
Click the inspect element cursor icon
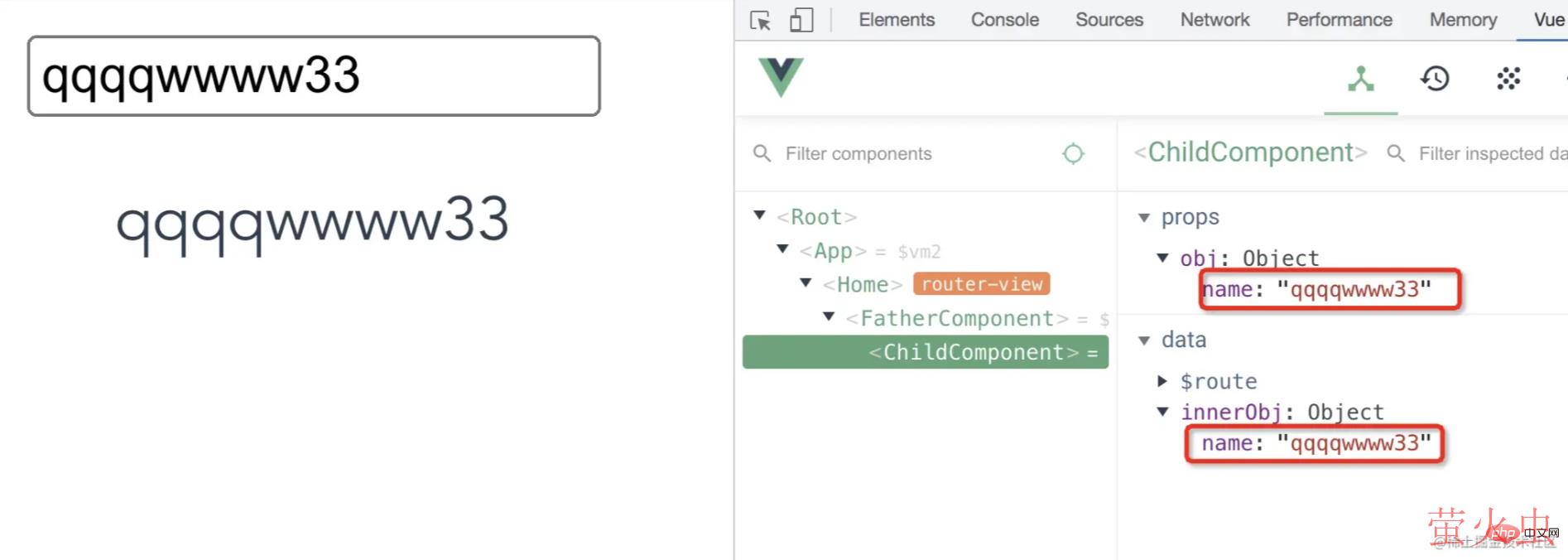tap(760, 20)
